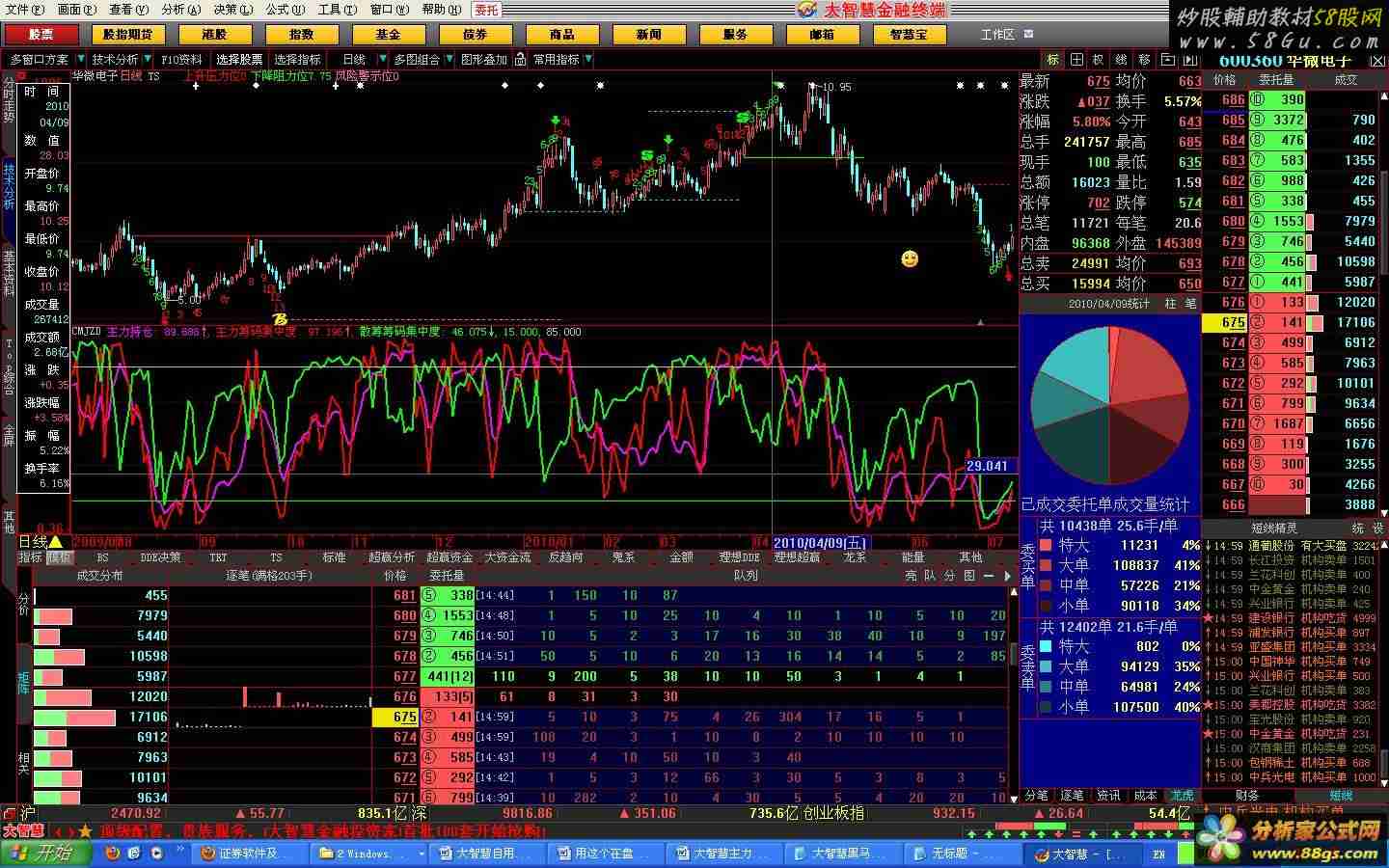Image resolution: width=1389 pixels, height=868 pixels.
Task: Select the 分笔 bottom tab
Action: tap(1037, 796)
